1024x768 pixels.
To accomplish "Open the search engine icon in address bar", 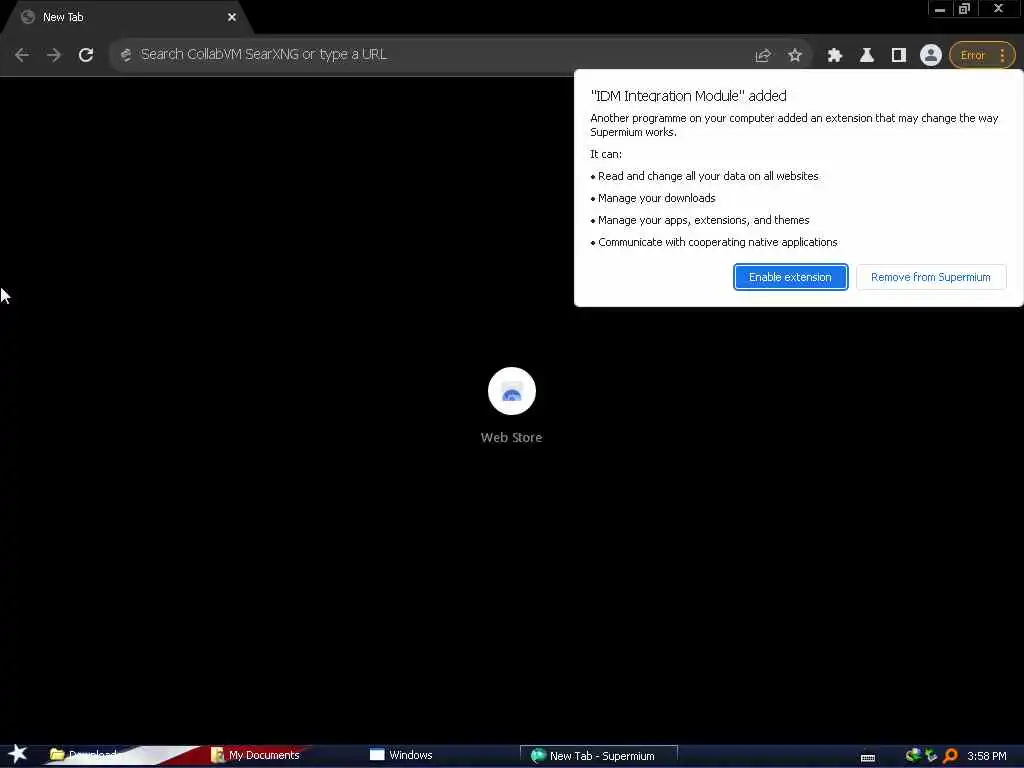I will [126, 55].
